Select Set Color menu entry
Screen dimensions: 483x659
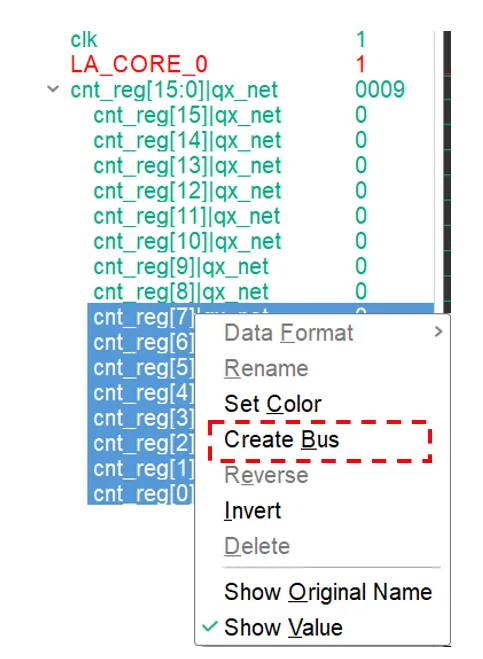tap(273, 404)
